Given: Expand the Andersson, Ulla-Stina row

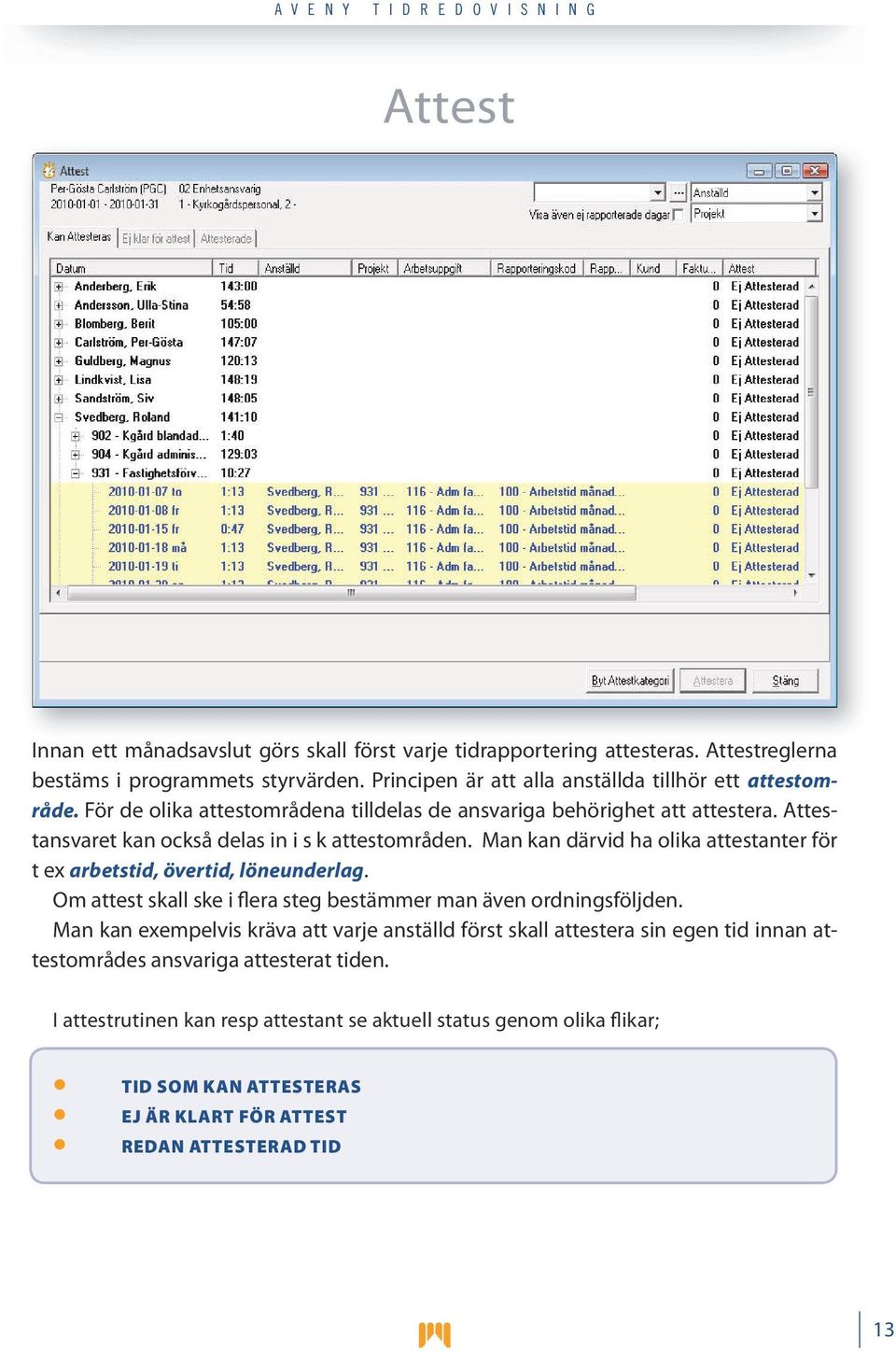Looking at the screenshot, I should [59, 305].
